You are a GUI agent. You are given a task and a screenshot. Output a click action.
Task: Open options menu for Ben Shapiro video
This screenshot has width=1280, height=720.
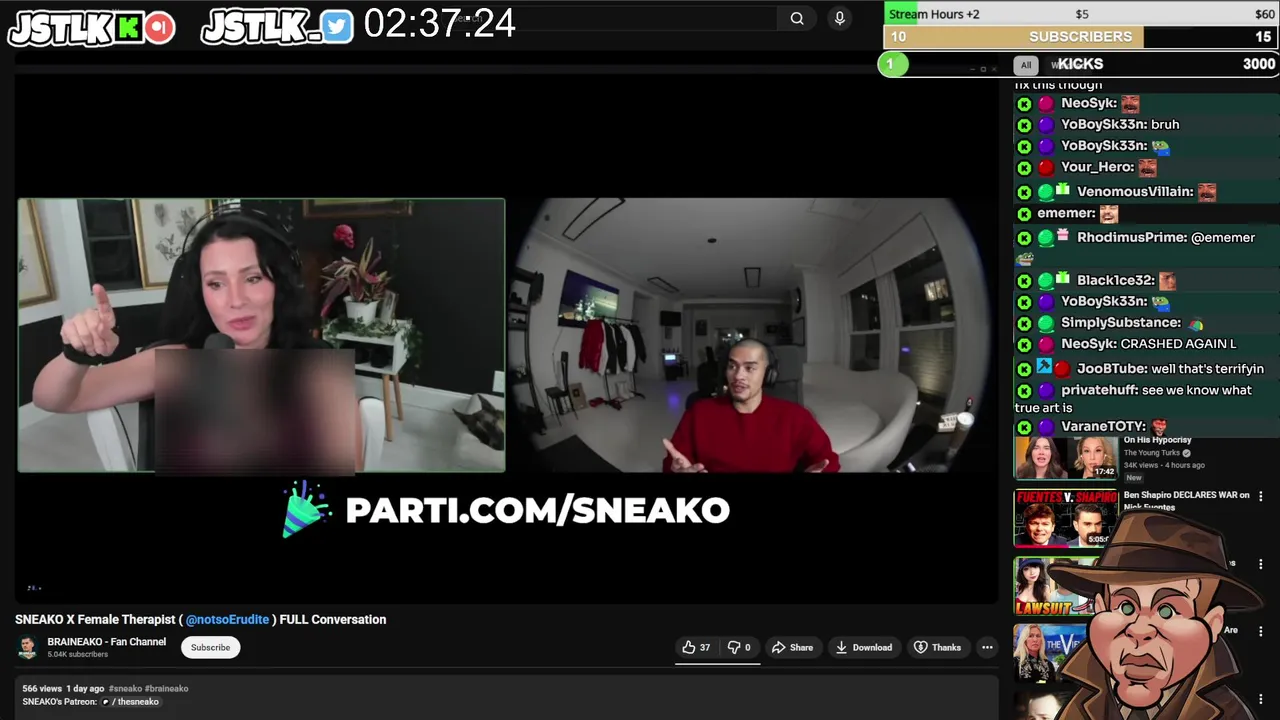1260,496
